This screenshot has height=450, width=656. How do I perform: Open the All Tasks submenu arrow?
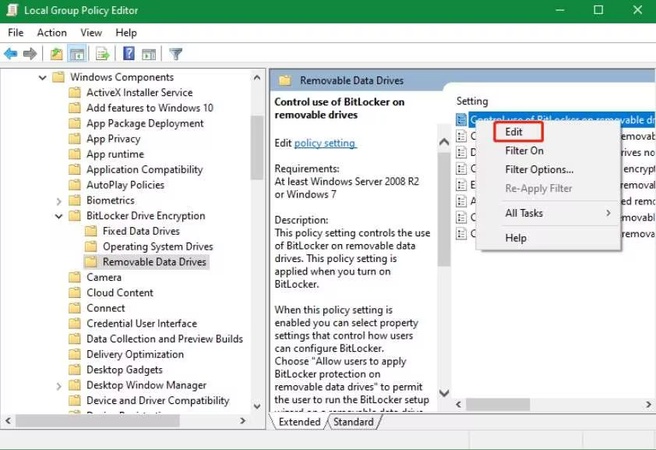608,213
